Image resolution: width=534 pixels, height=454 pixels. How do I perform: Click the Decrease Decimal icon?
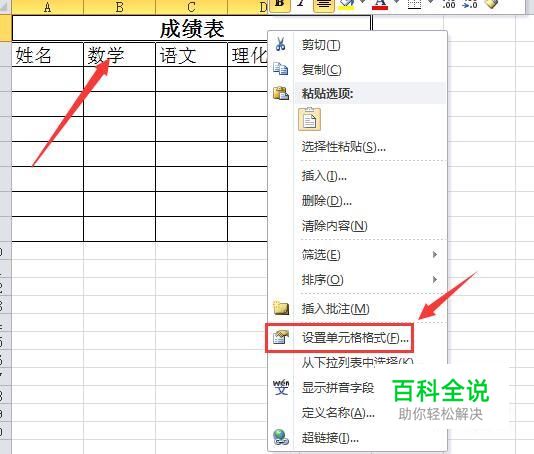click(x=470, y=5)
